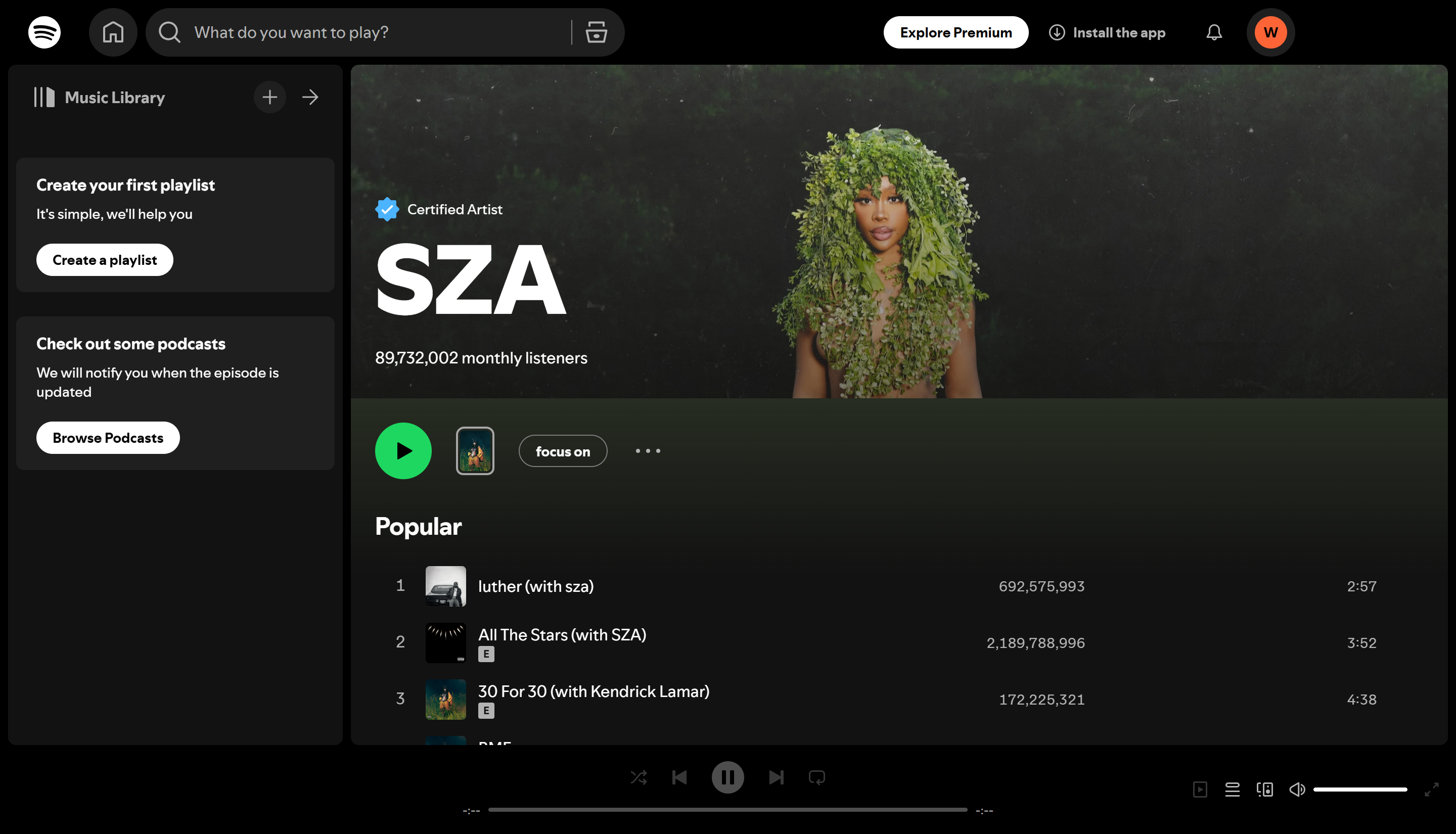The height and width of the screenshot is (834, 1456).
Task: Click the Explore Premium button
Action: click(955, 32)
